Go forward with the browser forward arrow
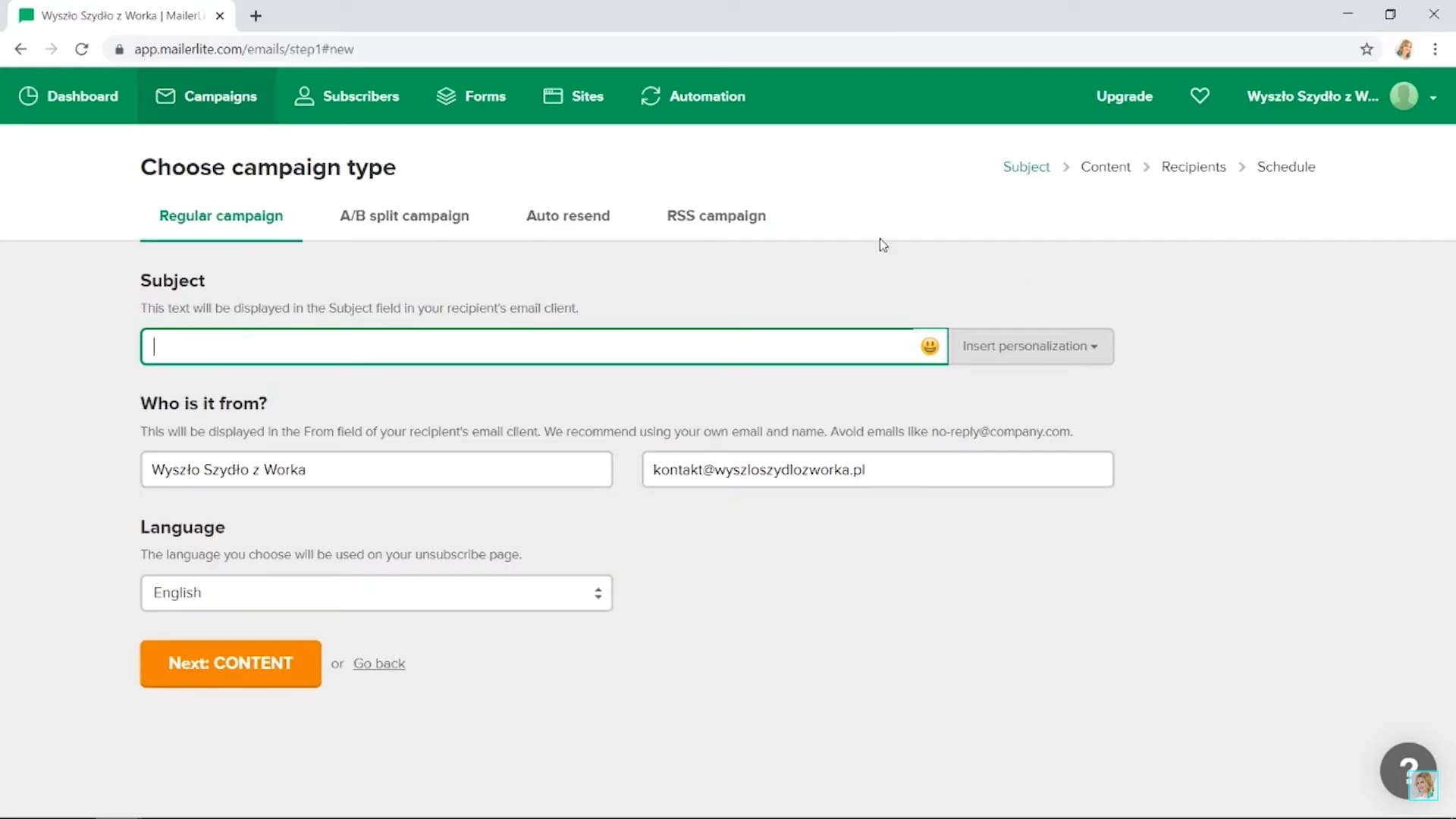The height and width of the screenshot is (819, 1456). (51, 49)
